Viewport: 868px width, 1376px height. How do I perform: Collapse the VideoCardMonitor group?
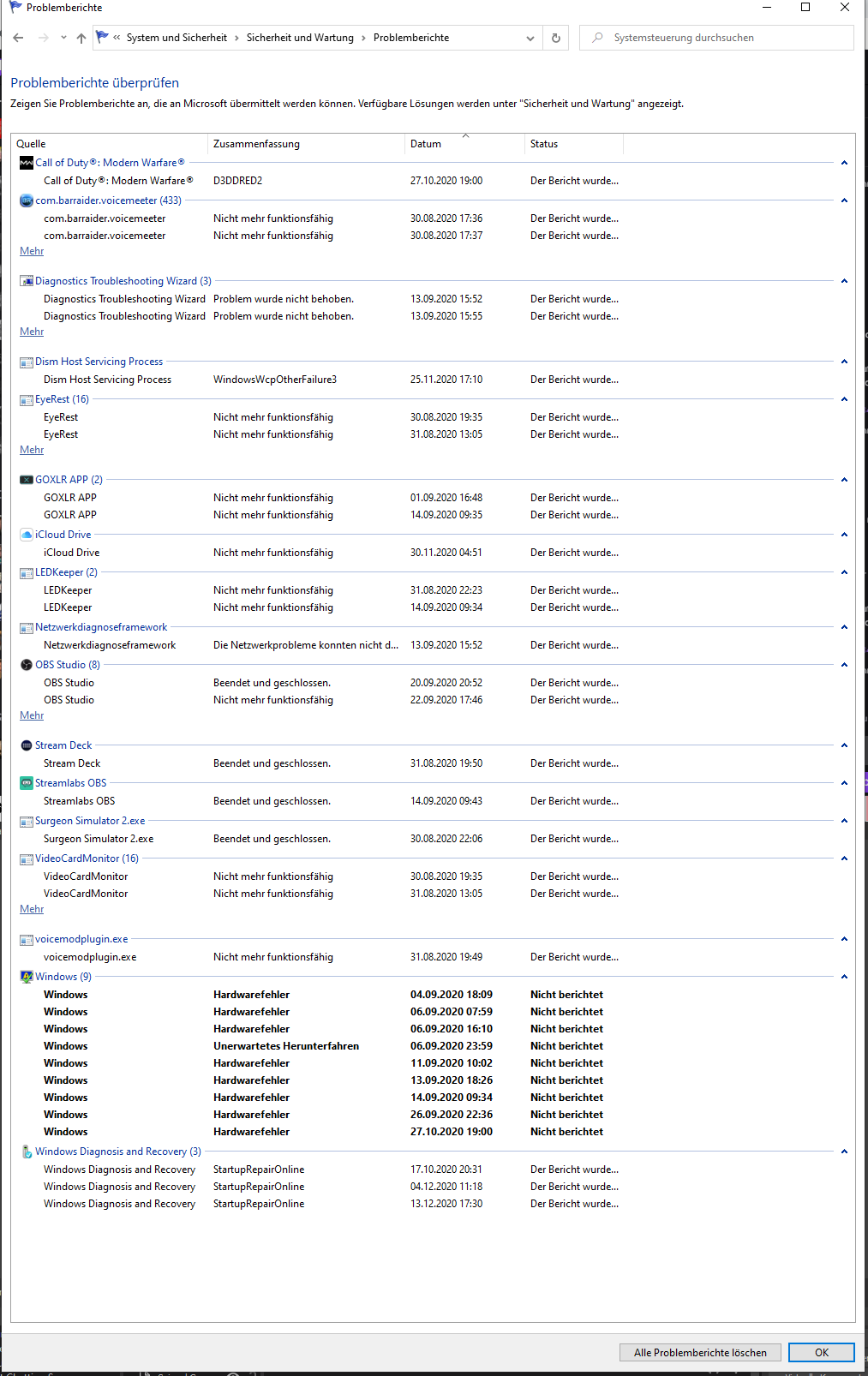(x=844, y=859)
